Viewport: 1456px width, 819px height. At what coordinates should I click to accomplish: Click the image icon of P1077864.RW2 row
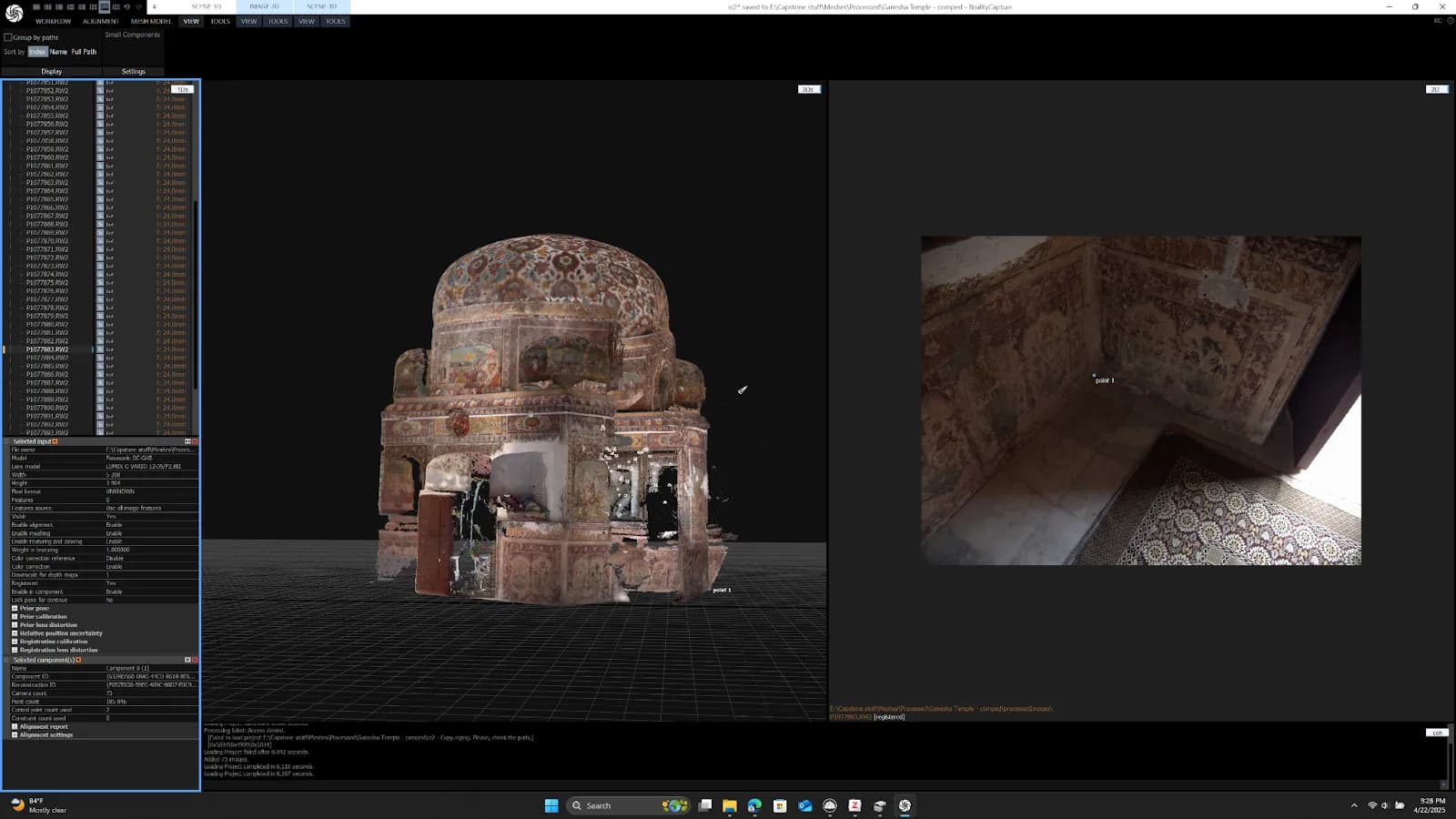click(100, 191)
